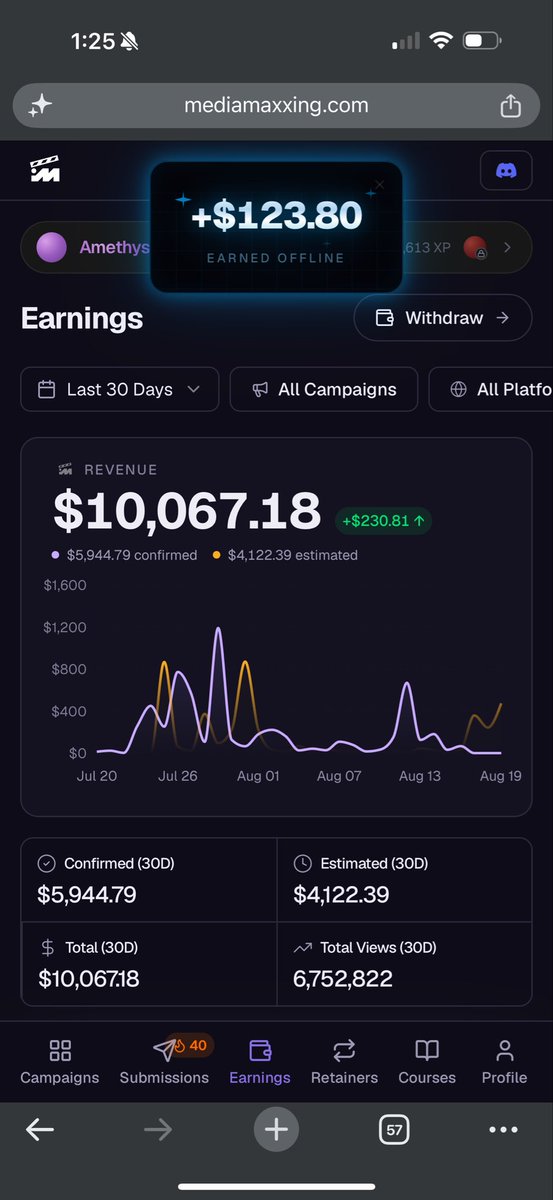The height and width of the screenshot is (1200, 553).
Task: Tap the Estimated (30D) card
Action: 405,880
